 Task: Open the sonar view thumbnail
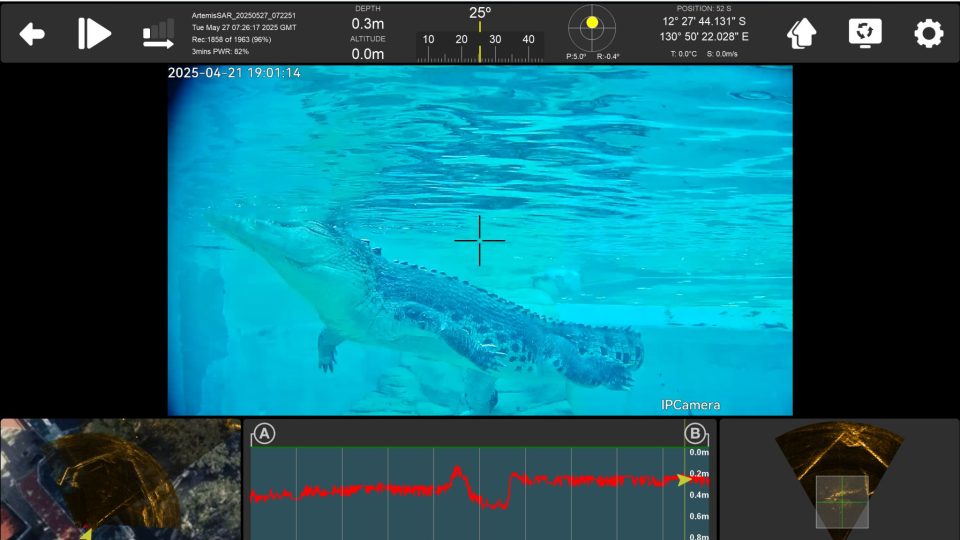[839, 479]
